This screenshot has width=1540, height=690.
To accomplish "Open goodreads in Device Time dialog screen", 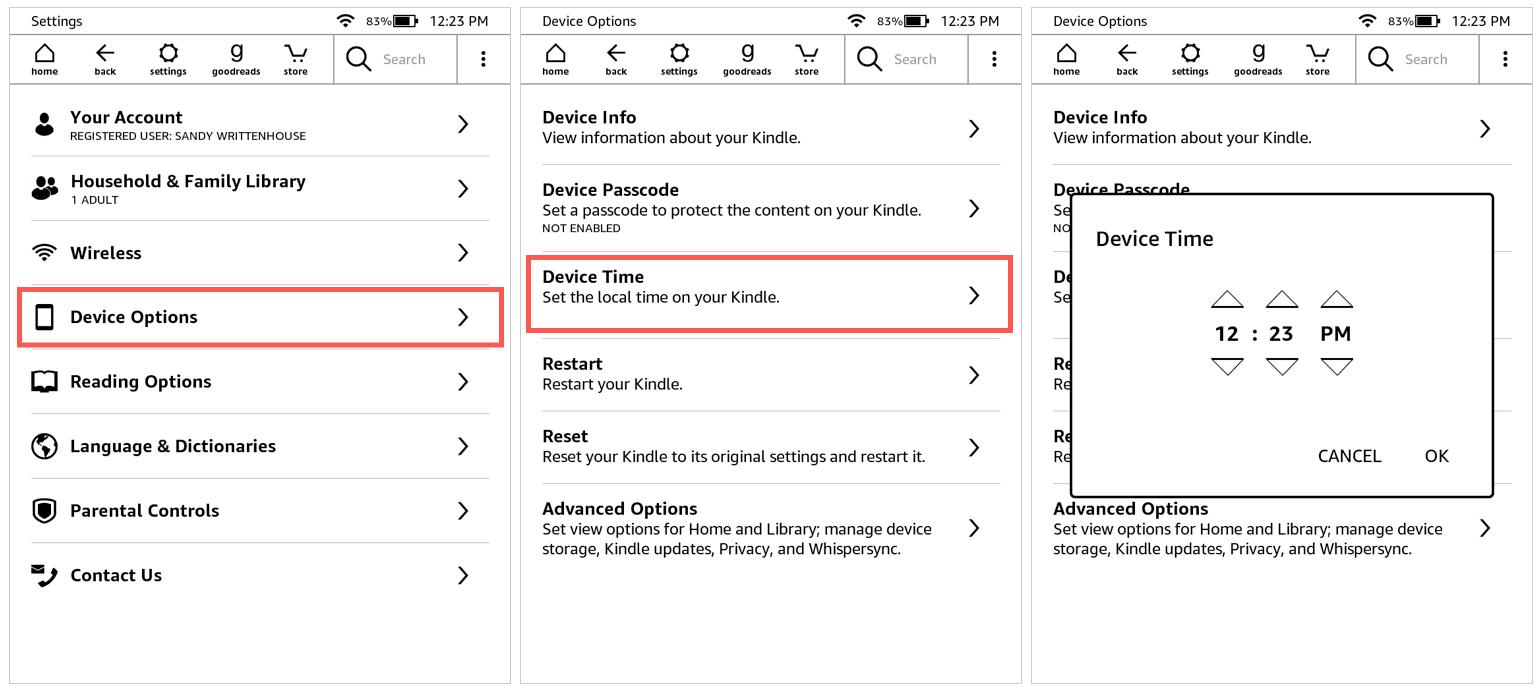I will [x=1258, y=59].
